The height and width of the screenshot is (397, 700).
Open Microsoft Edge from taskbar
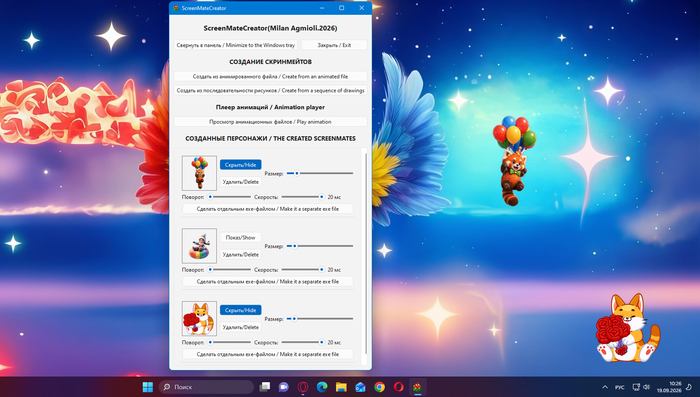point(322,387)
